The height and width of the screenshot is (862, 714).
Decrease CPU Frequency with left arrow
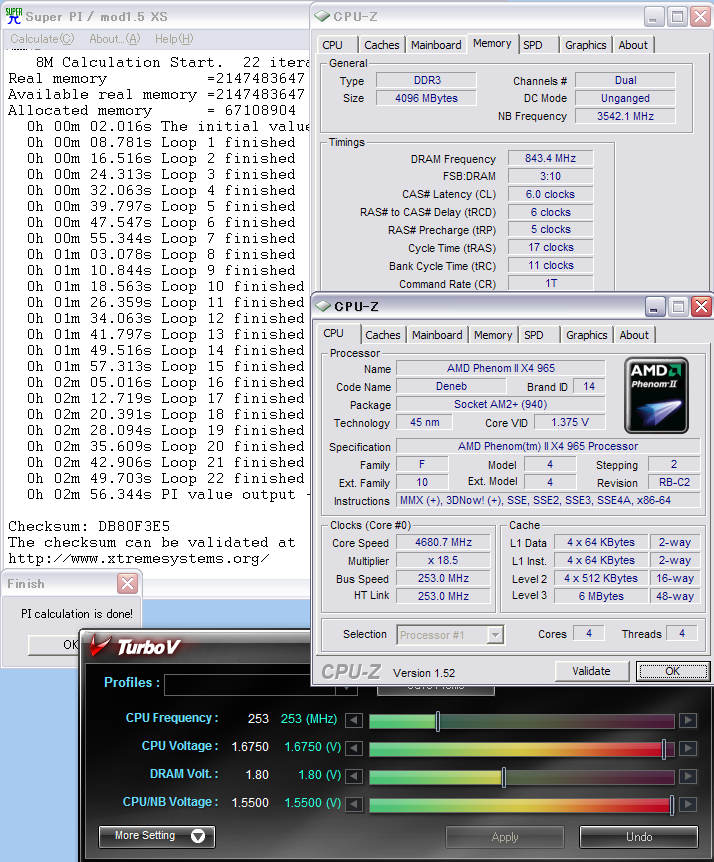pyautogui.click(x=354, y=720)
